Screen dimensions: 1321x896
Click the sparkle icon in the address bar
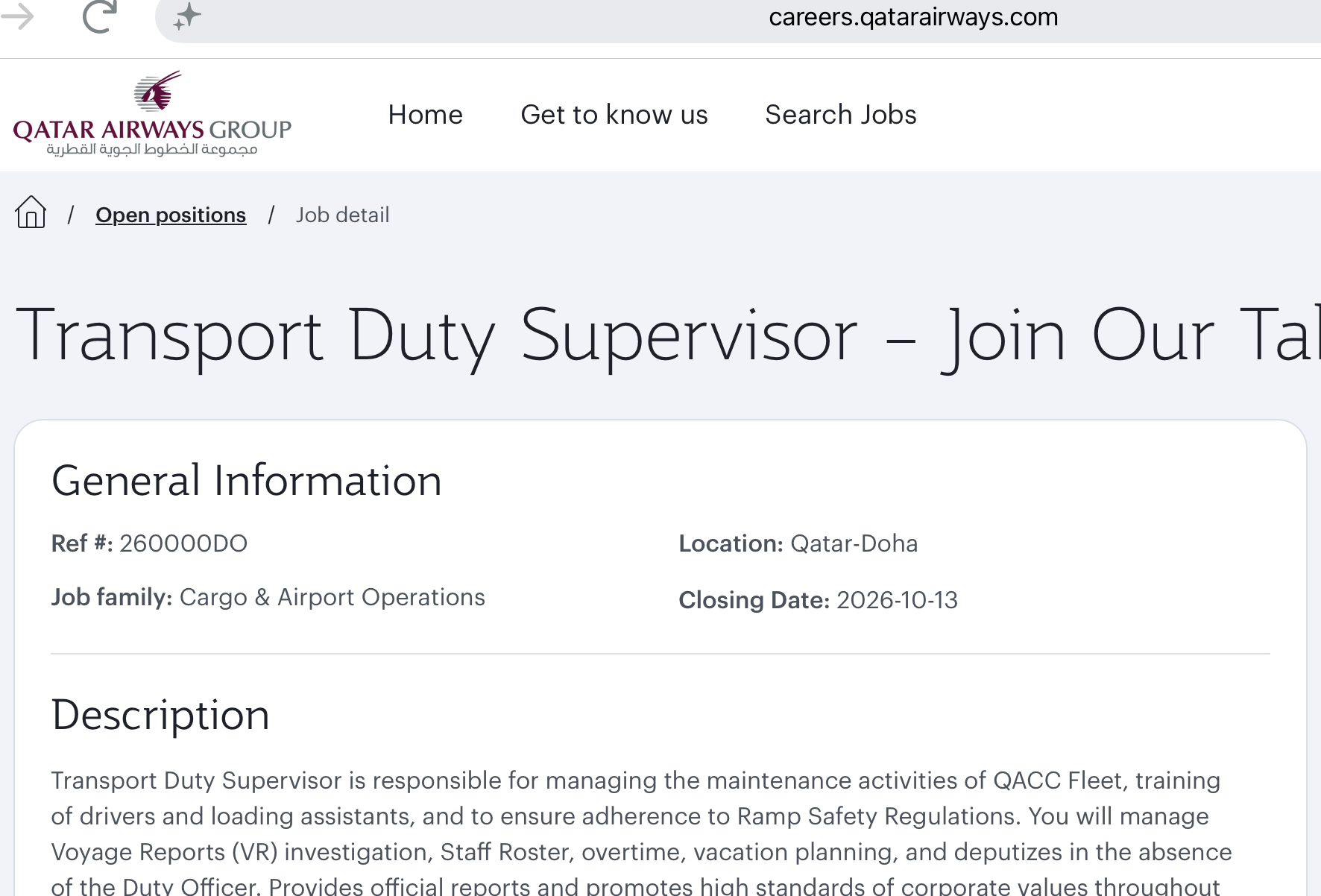[x=187, y=16]
